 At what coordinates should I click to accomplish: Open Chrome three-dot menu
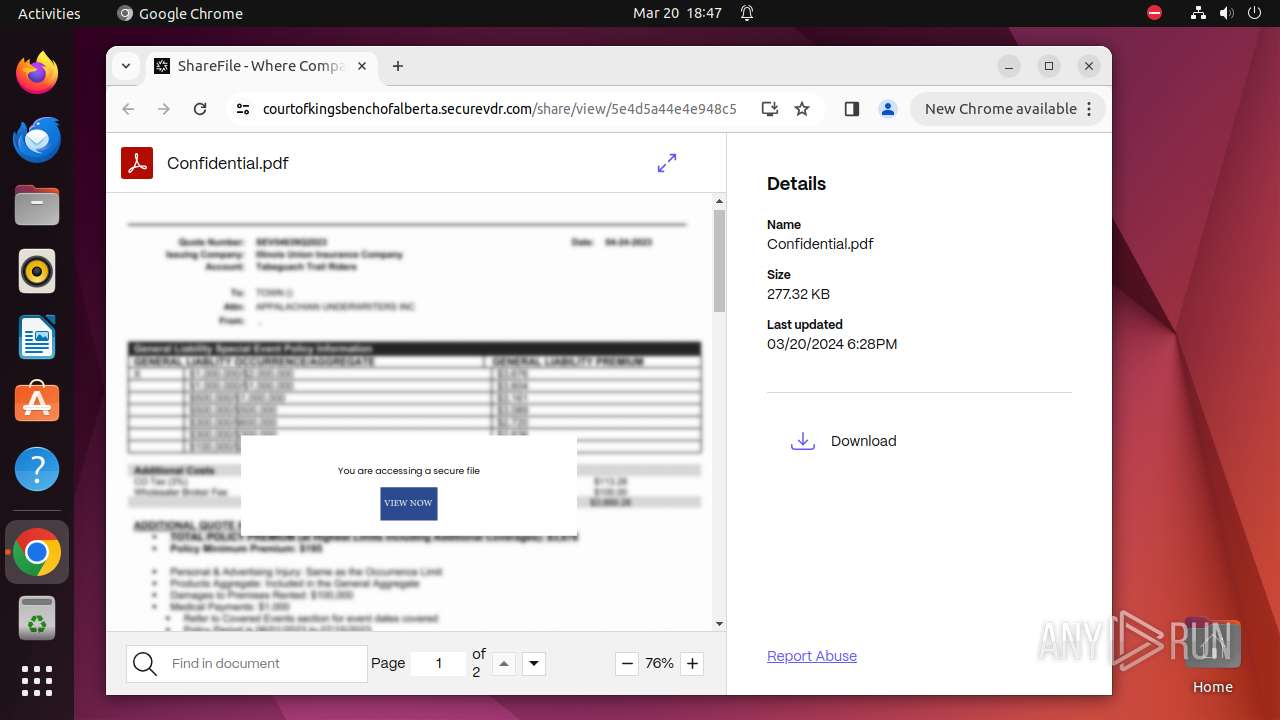click(x=1089, y=109)
